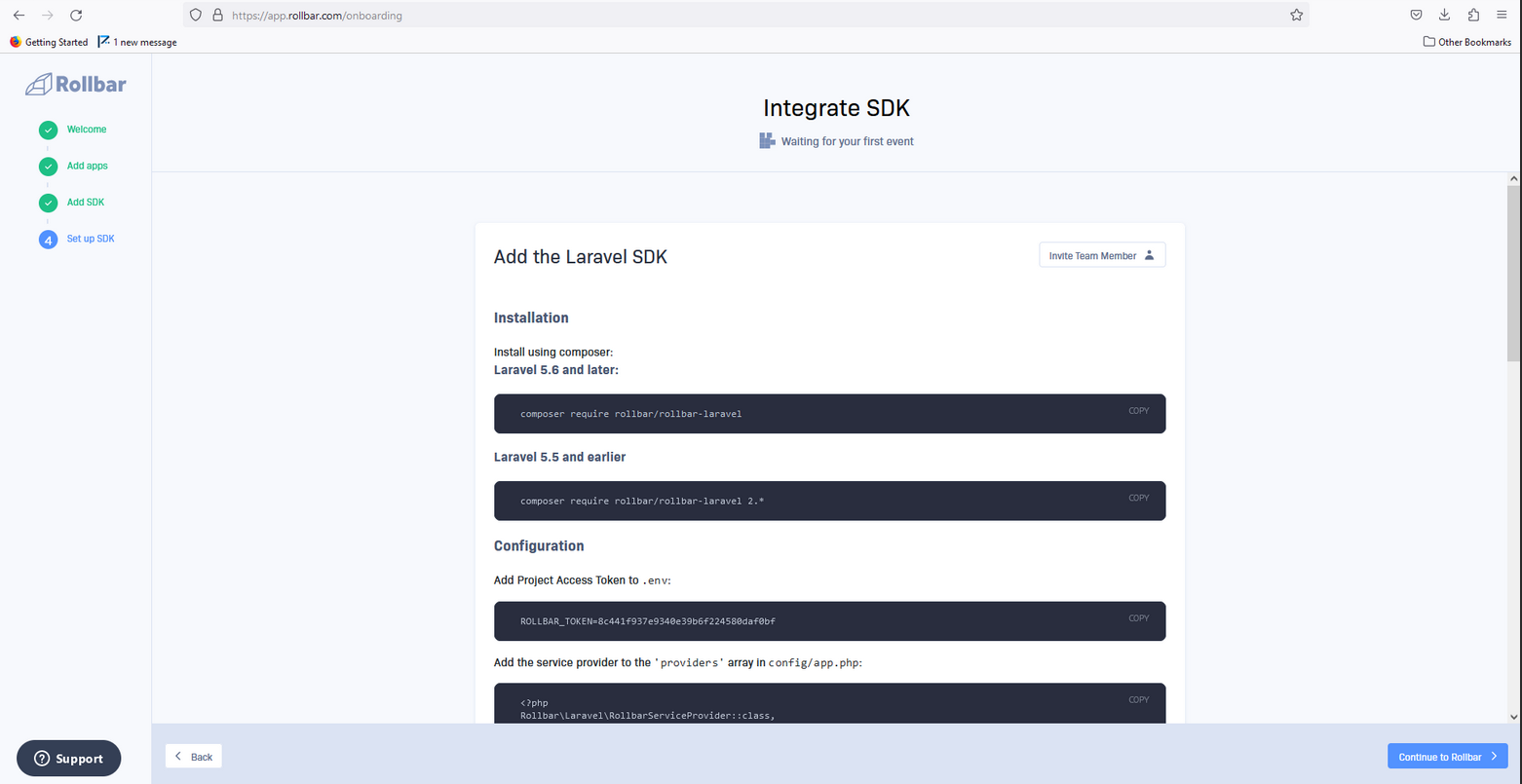Invite a team member
Image resolution: width=1522 pixels, height=784 pixels.
tap(1102, 255)
